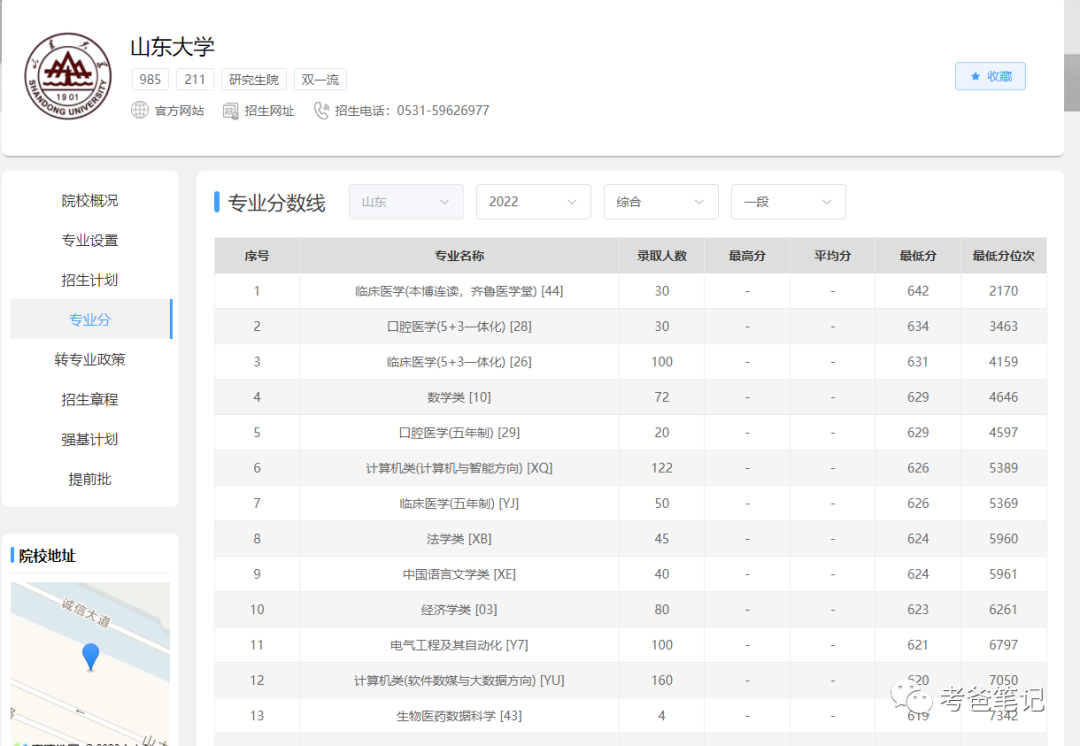Click row 临床医学(五年制) [YJ]
Viewport: 1080px width, 746px height.
630,504
